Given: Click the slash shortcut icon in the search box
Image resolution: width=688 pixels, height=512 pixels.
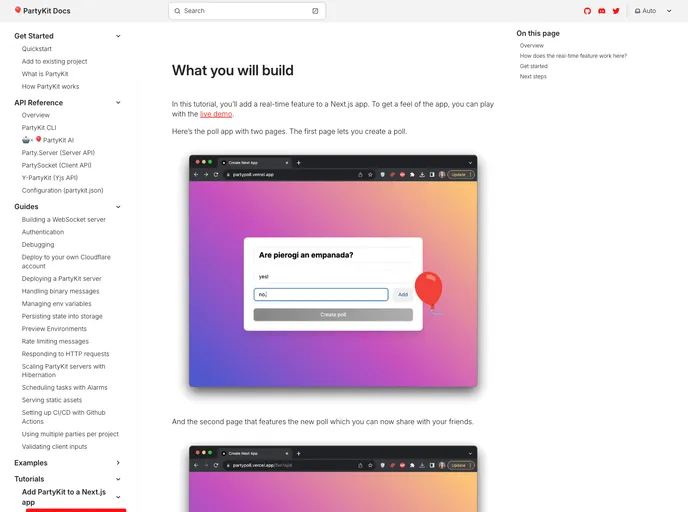Looking at the screenshot, I should click(x=315, y=11).
